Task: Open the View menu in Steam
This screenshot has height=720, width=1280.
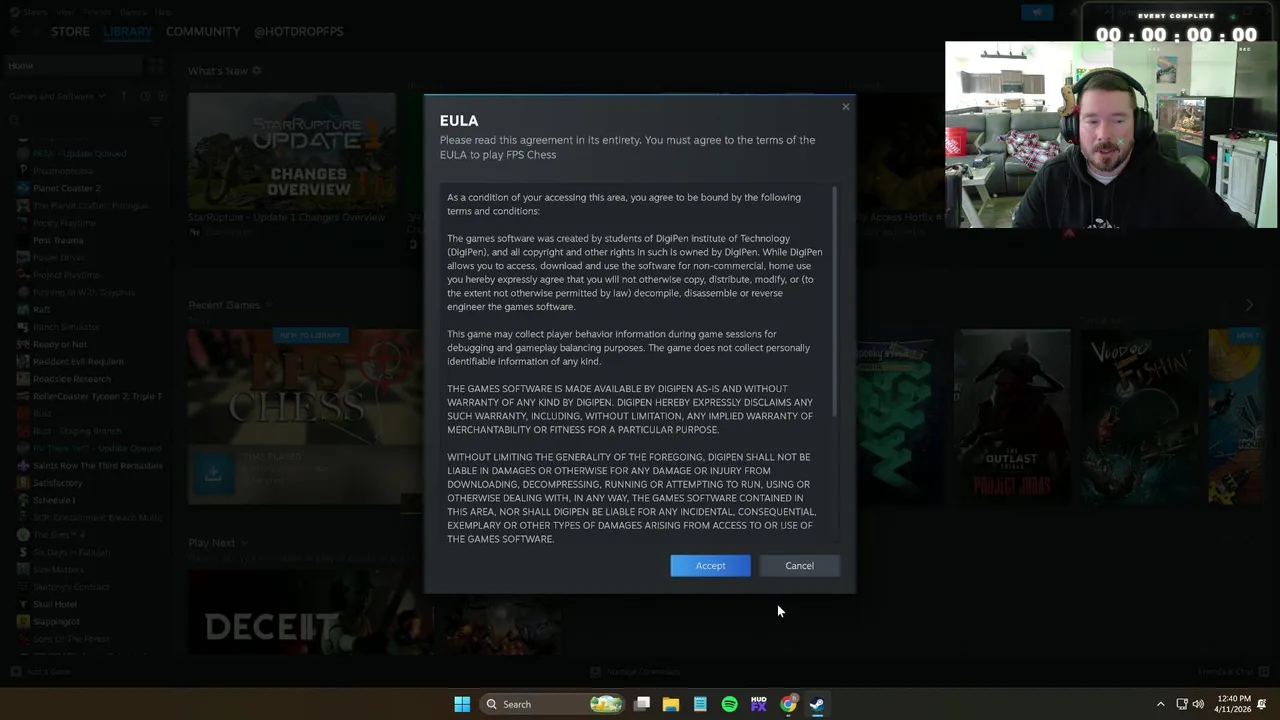Action: 66,12
